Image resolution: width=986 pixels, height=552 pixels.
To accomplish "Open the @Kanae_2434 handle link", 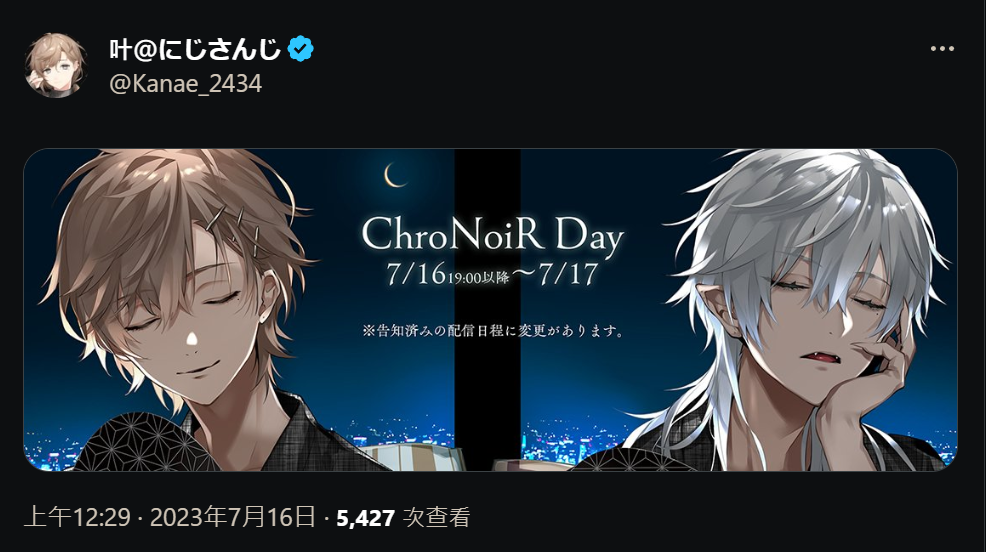I will (x=186, y=84).
